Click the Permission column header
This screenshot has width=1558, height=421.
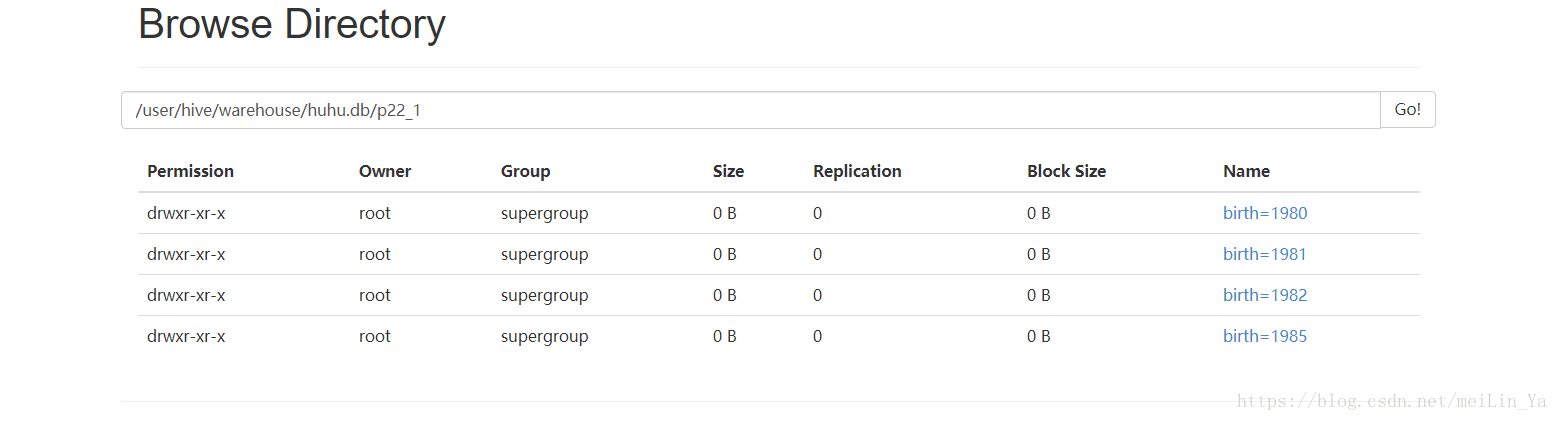(x=190, y=171)
